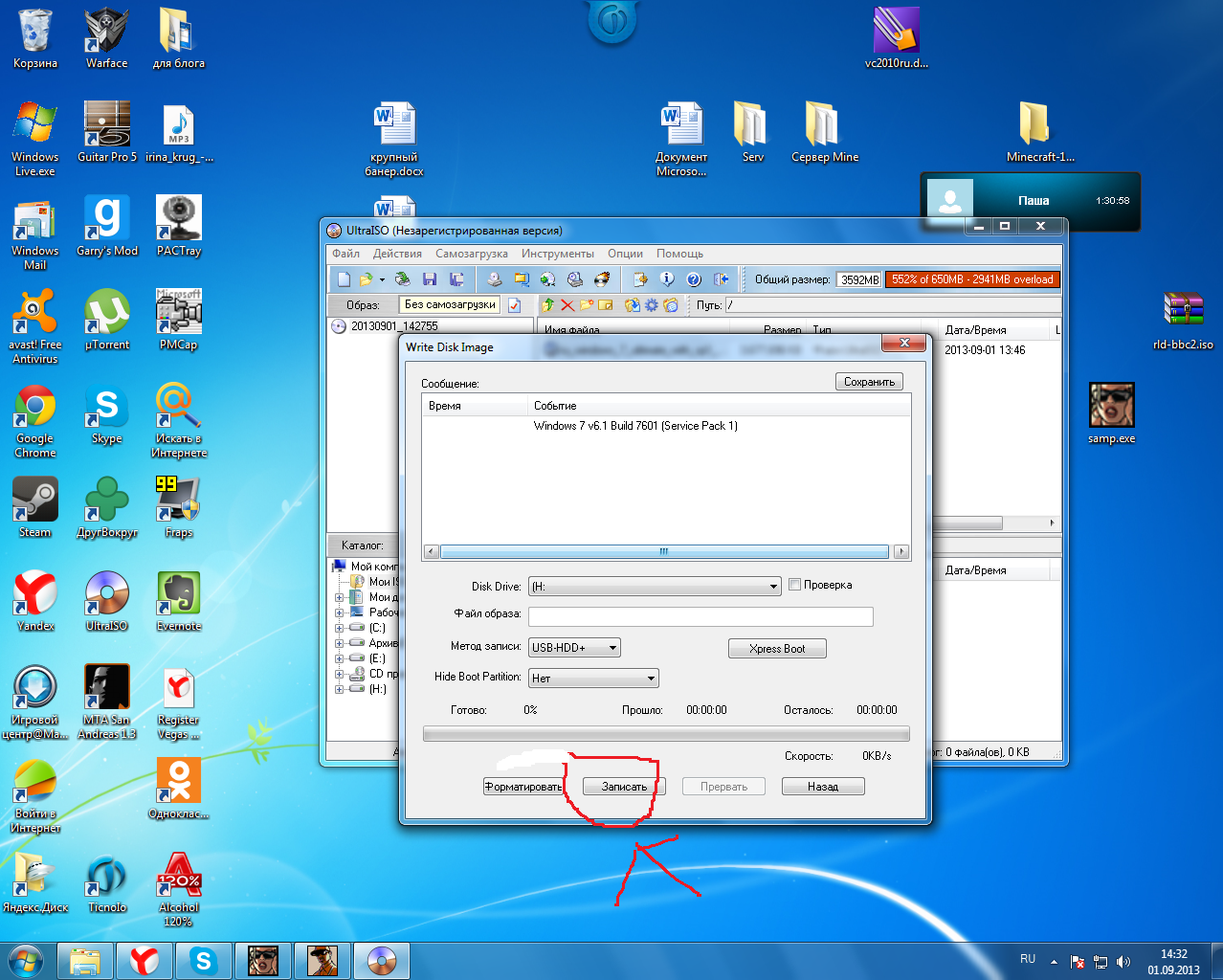Click the Прервать button
Viewport: 1223px width, 980px height.
point(723,787)
